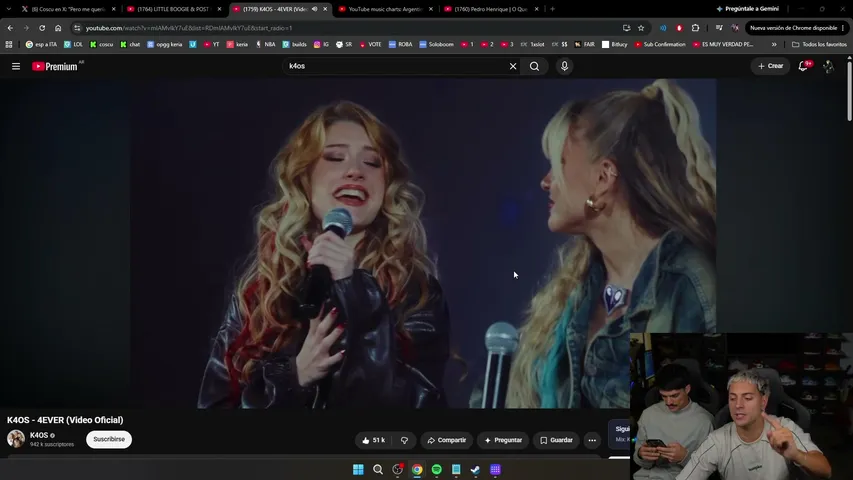Clear the k4os search text
This screenshot has width=853, height=480.
512,66
